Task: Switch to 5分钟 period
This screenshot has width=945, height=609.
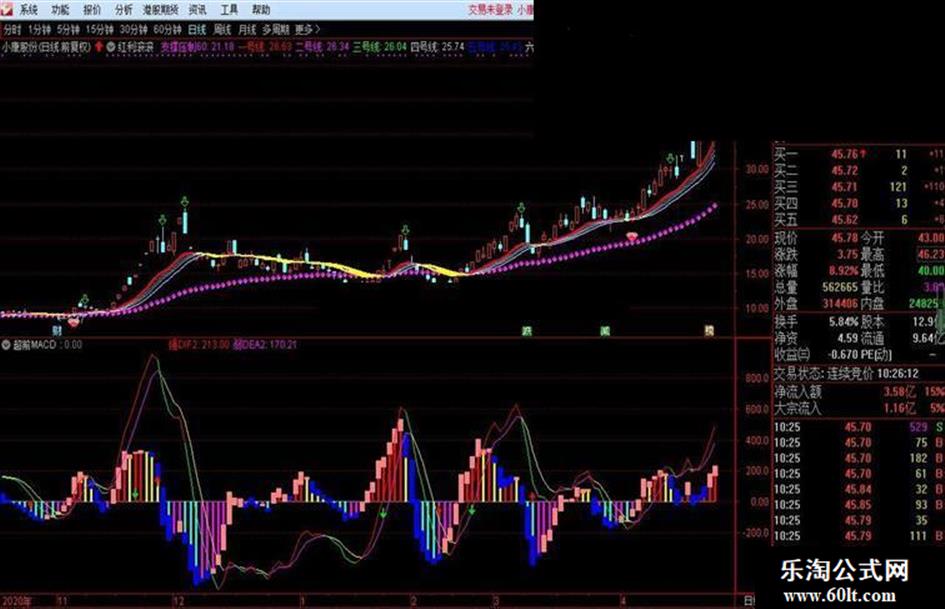Action: (x=68, y=29)
